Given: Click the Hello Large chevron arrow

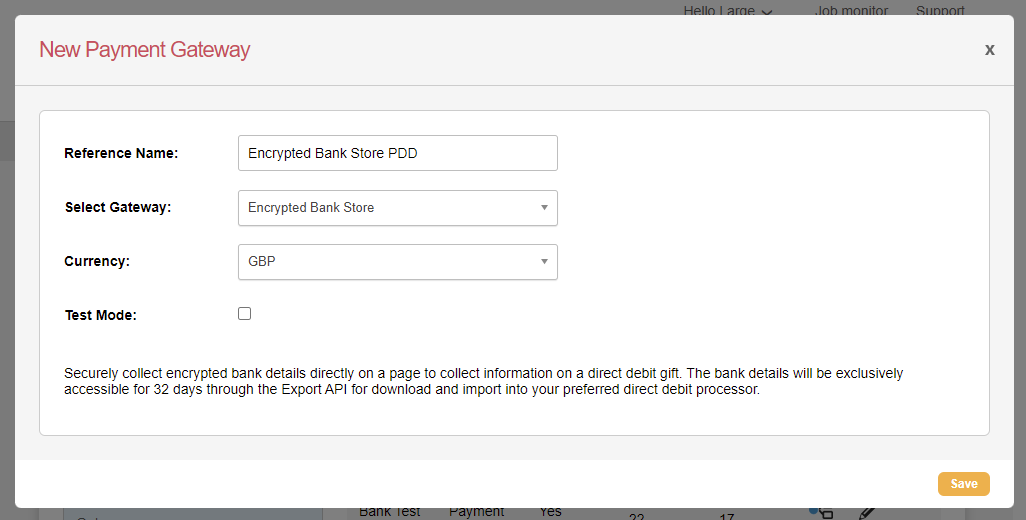Looking at the screenshot, I should [x=767, y=12].
